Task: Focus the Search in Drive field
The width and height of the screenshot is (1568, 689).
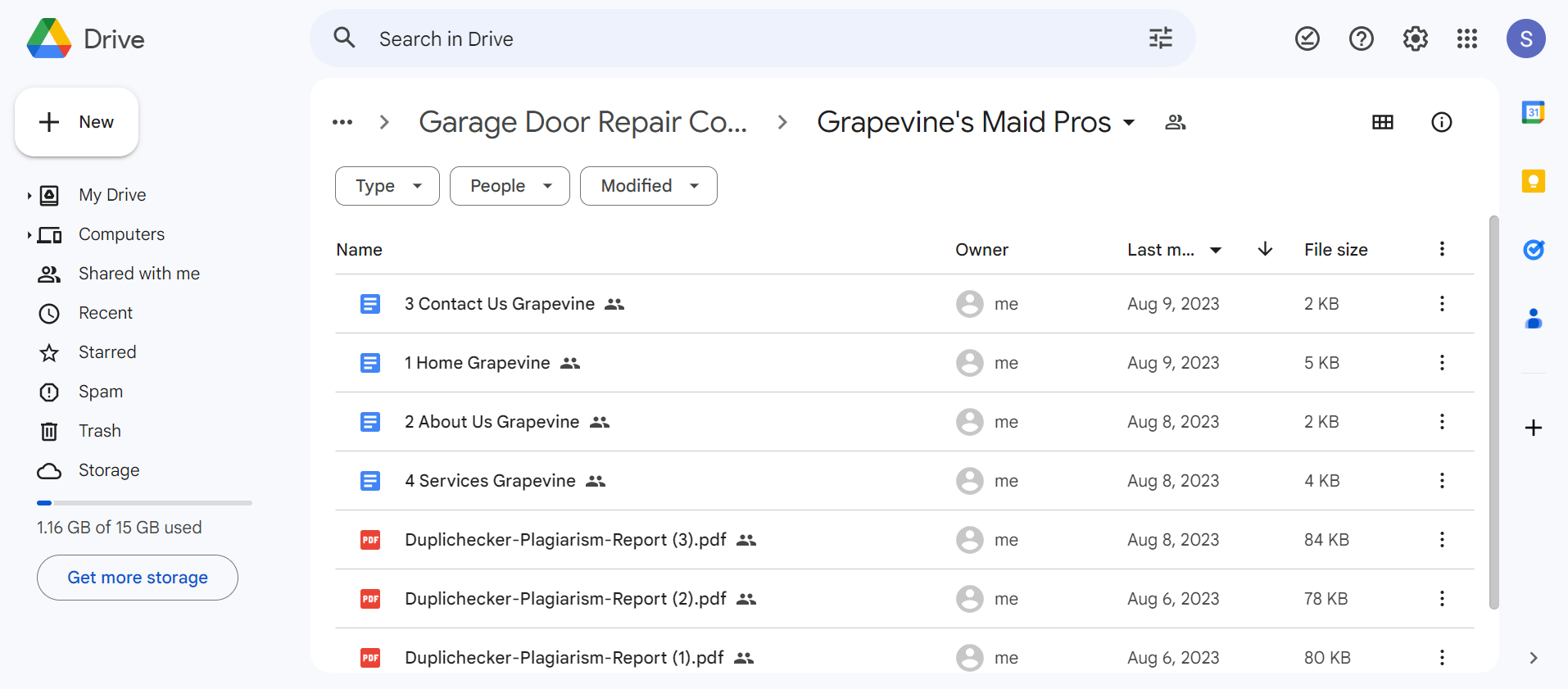Action: (752, 39)
